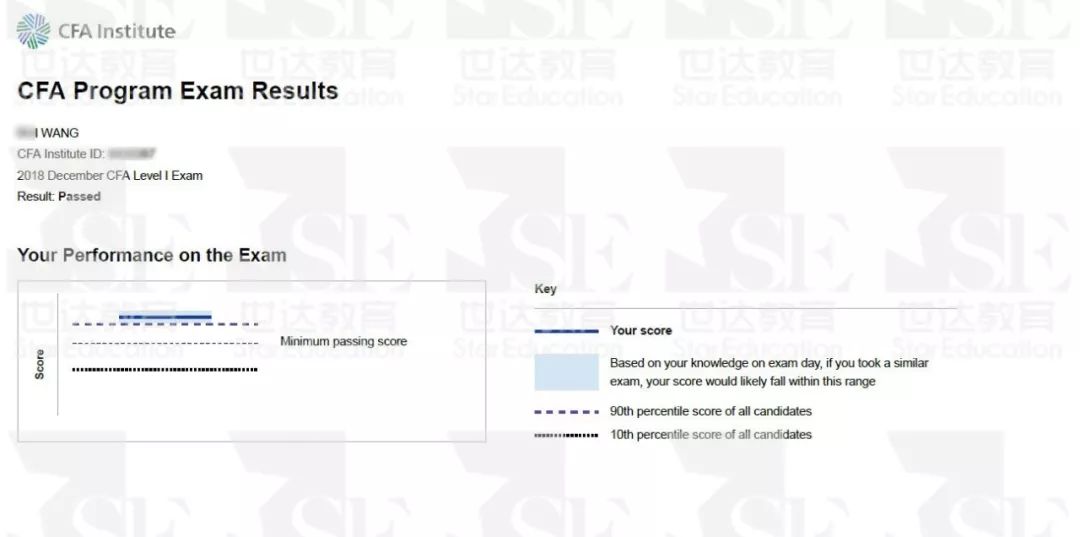Click the Result: Passed line
The width and height of the screenshot is (1080, 537).
point(59,196)
